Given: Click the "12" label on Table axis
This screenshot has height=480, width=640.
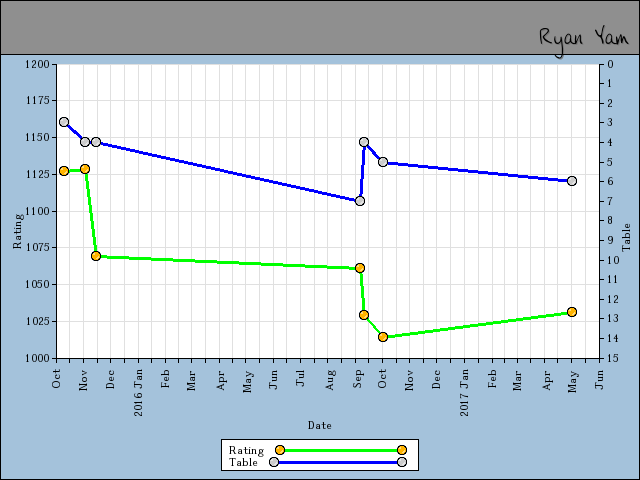Looking at the screenshot, I should [x=612, y=299].
